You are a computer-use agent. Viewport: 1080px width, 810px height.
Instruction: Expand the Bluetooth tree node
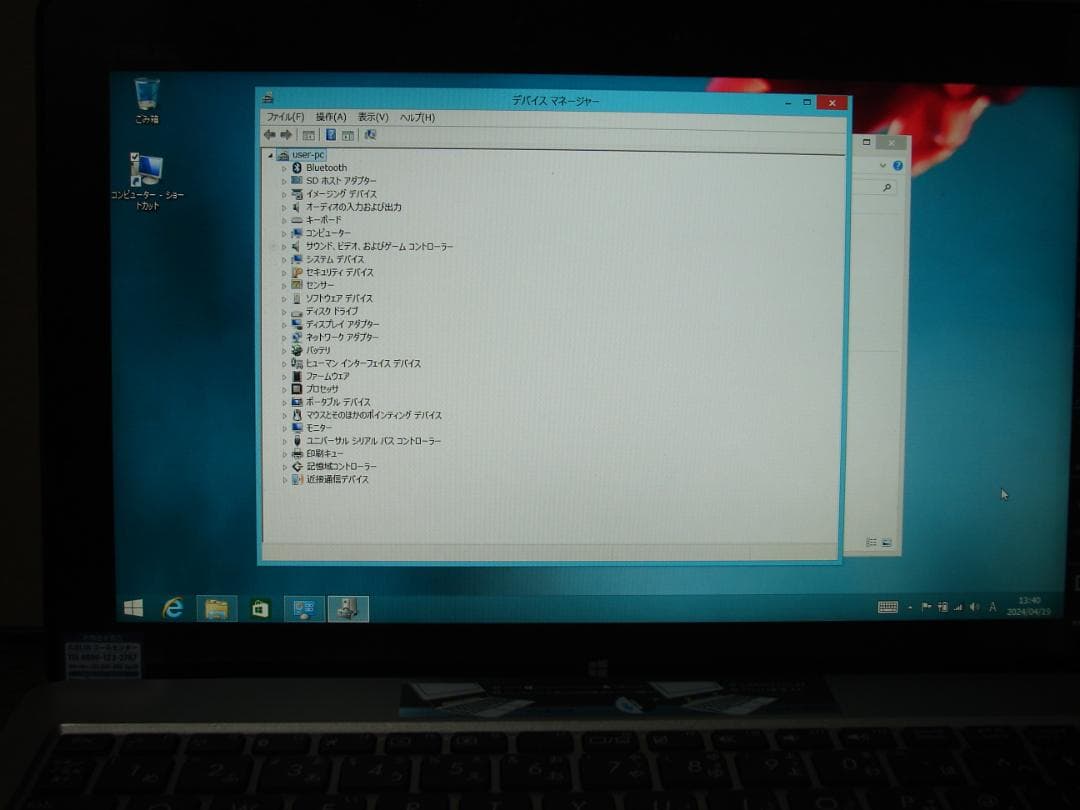pyautogui.click(x=285, y=167)
